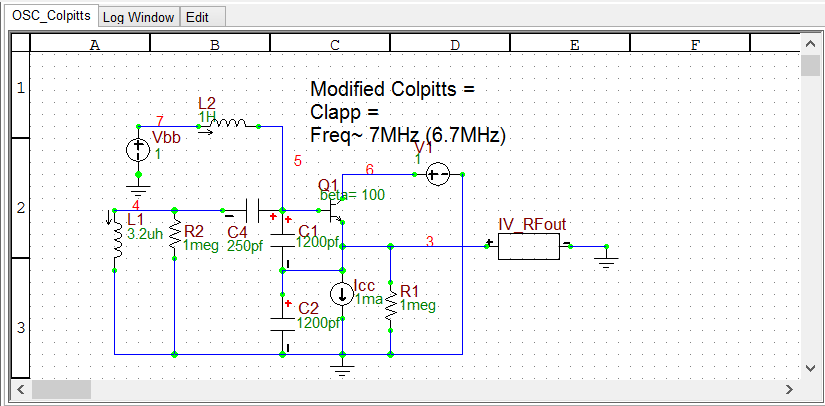Click the vertical scrollbar thumb
This screenshot has width=825, height=406.
810,65
